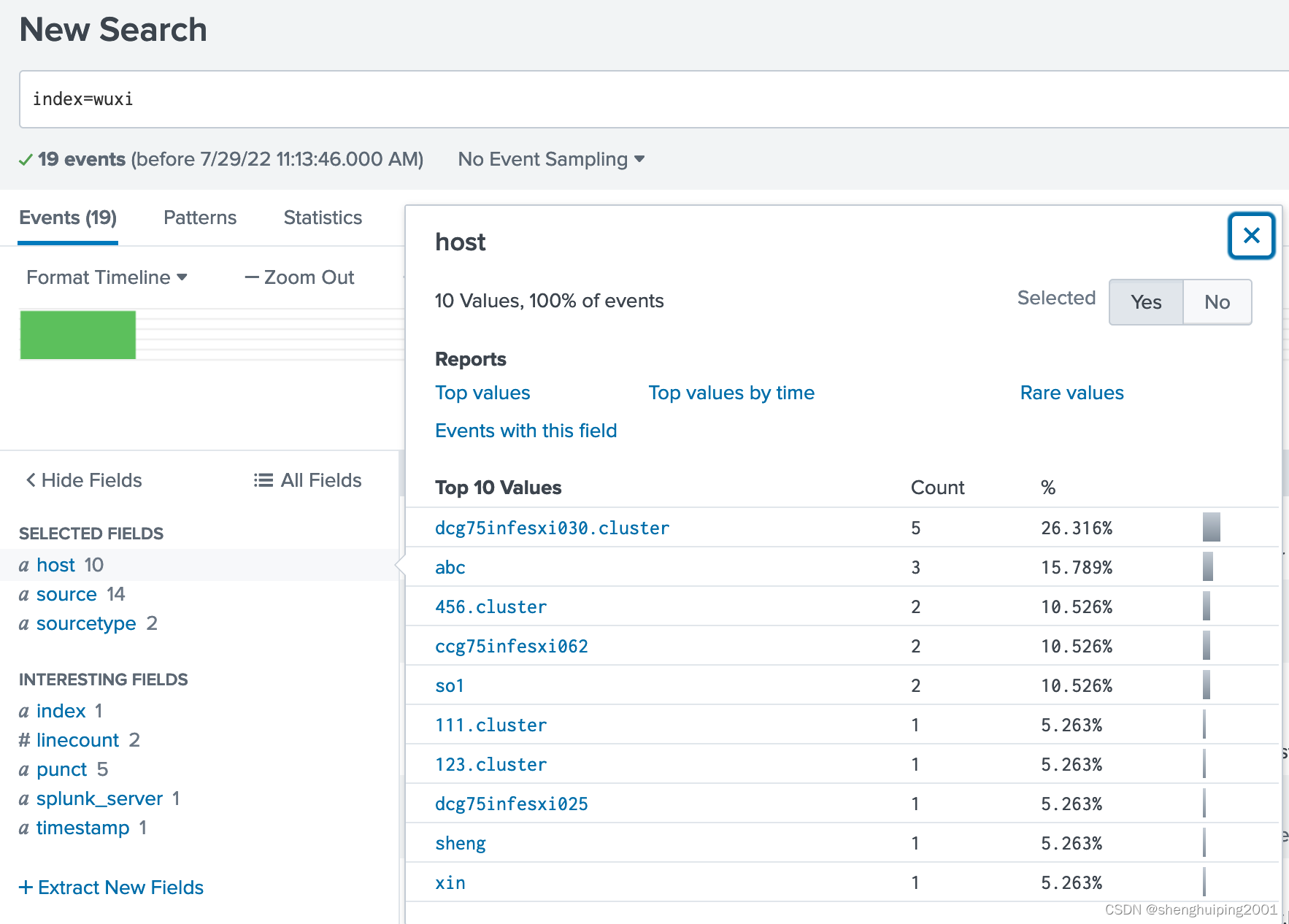Open the No Event Sampling dropdown

(x=550, y=159)
